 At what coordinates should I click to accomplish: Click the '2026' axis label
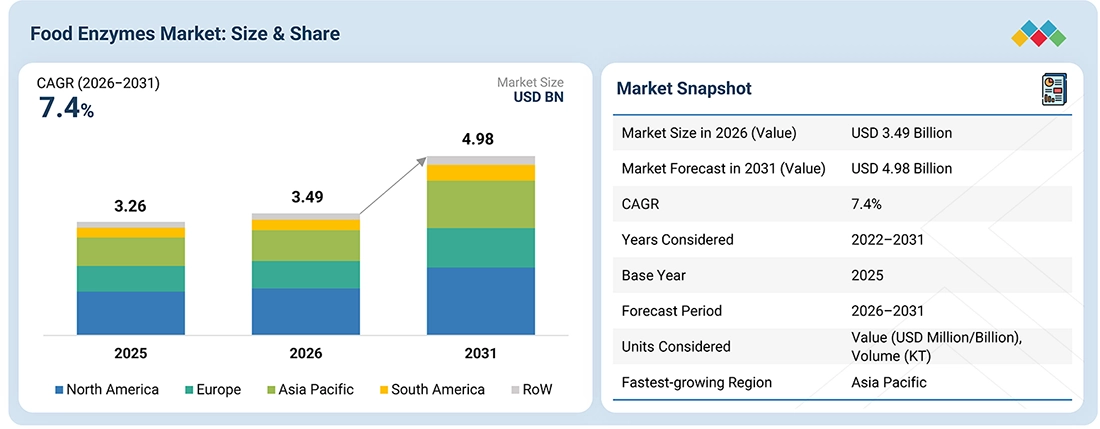click(x=306, y=353)
